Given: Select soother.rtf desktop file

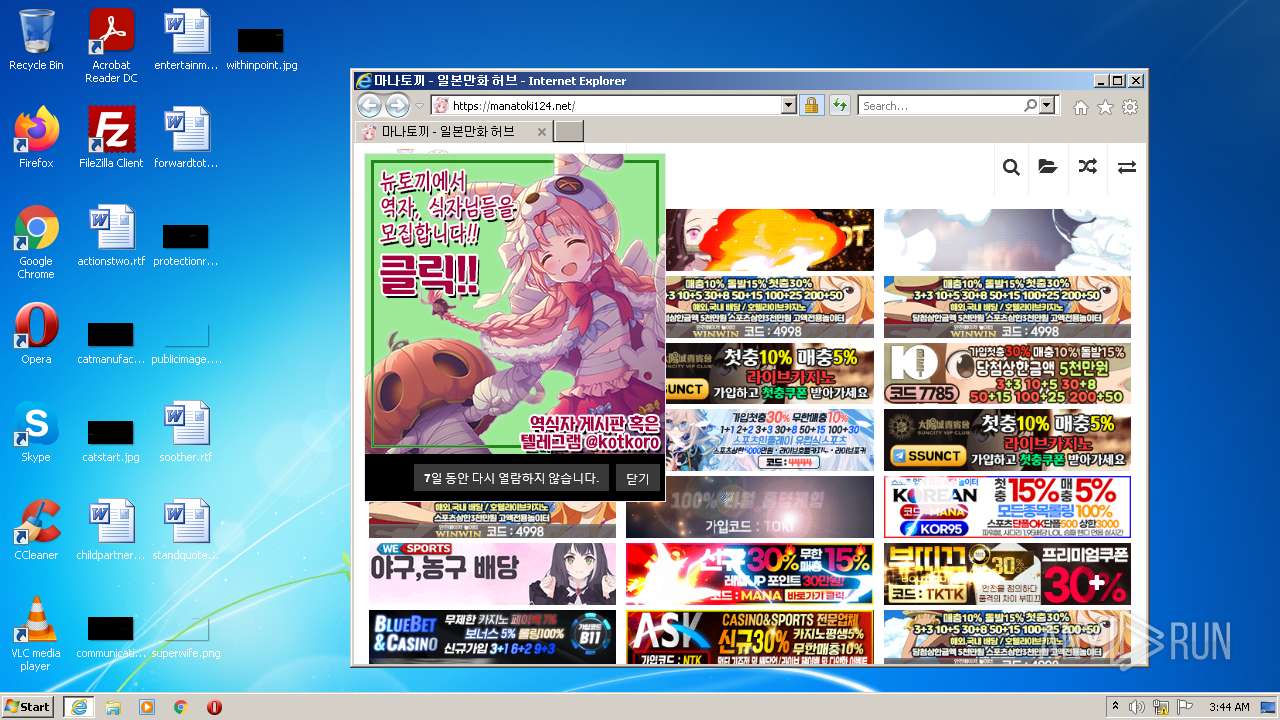Looking at the screenshot, I should (186, 432).
